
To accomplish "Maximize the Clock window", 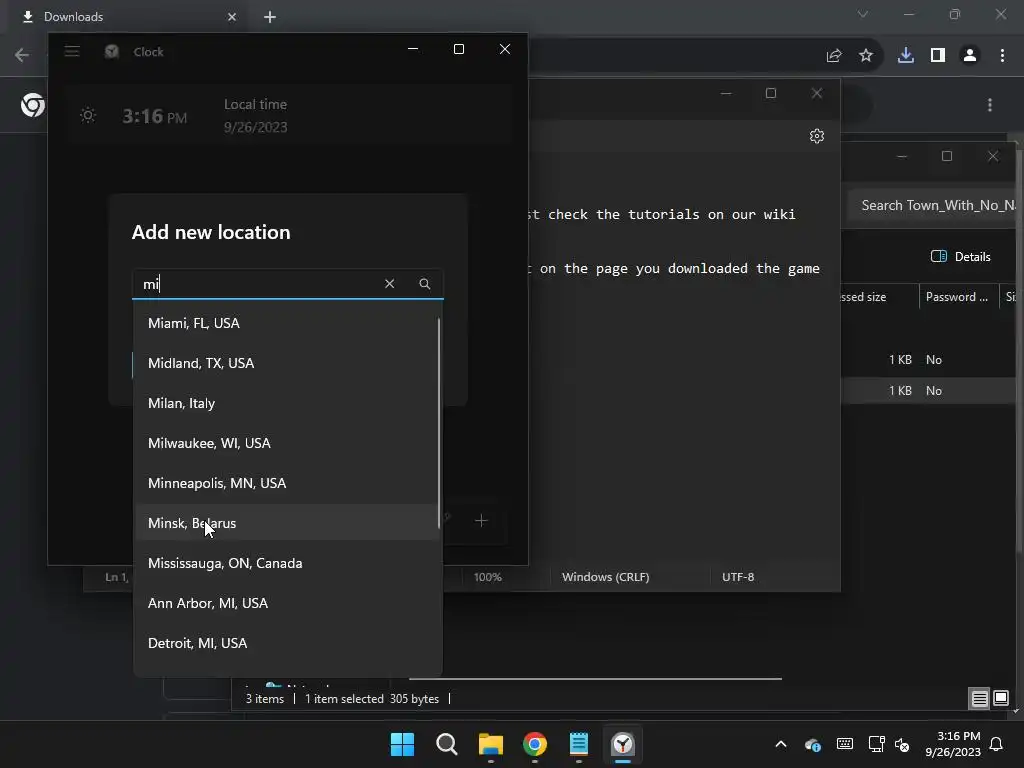I will (x=459, y=49).
